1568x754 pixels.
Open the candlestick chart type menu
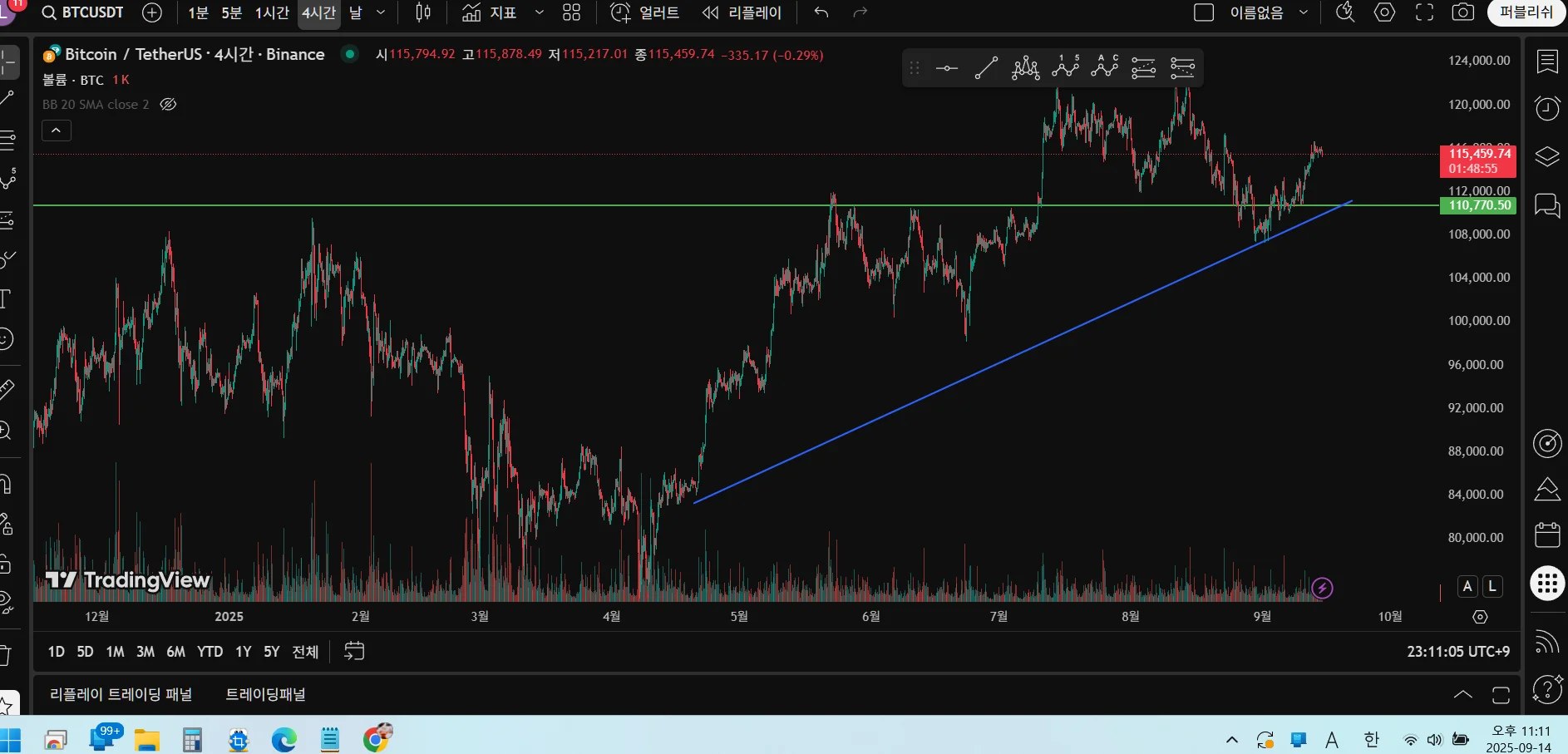[423, 12]
